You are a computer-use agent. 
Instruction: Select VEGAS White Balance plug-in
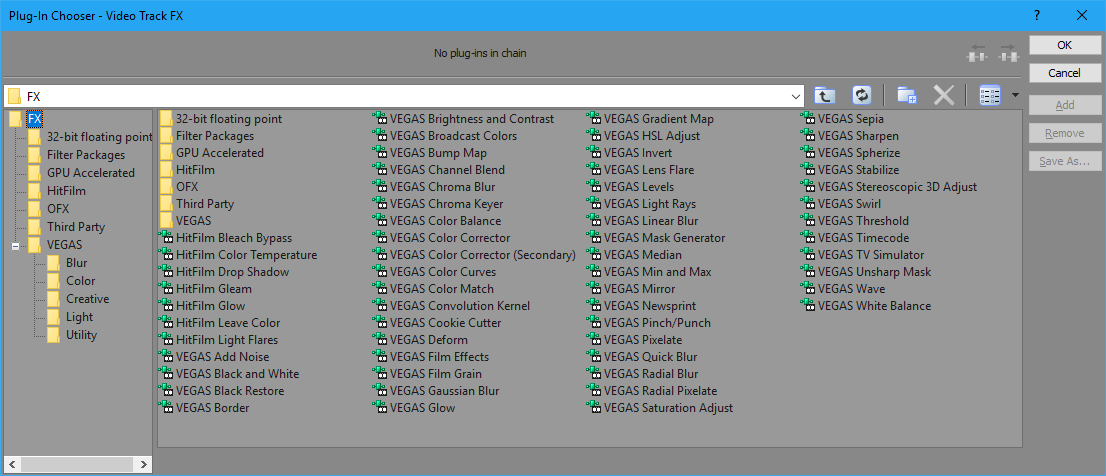[866, 305]
